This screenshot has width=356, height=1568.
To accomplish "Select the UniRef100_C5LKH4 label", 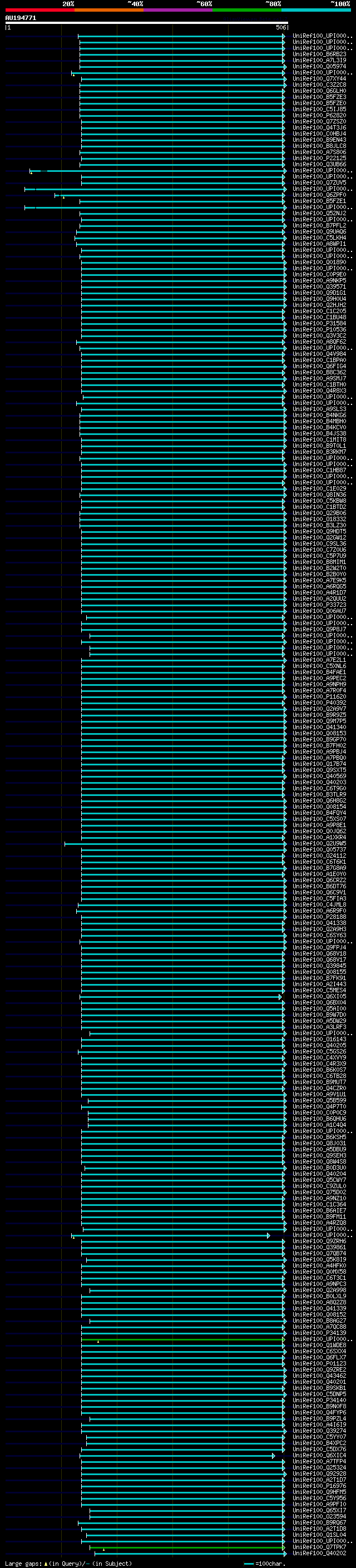I will tap(319, 238).
